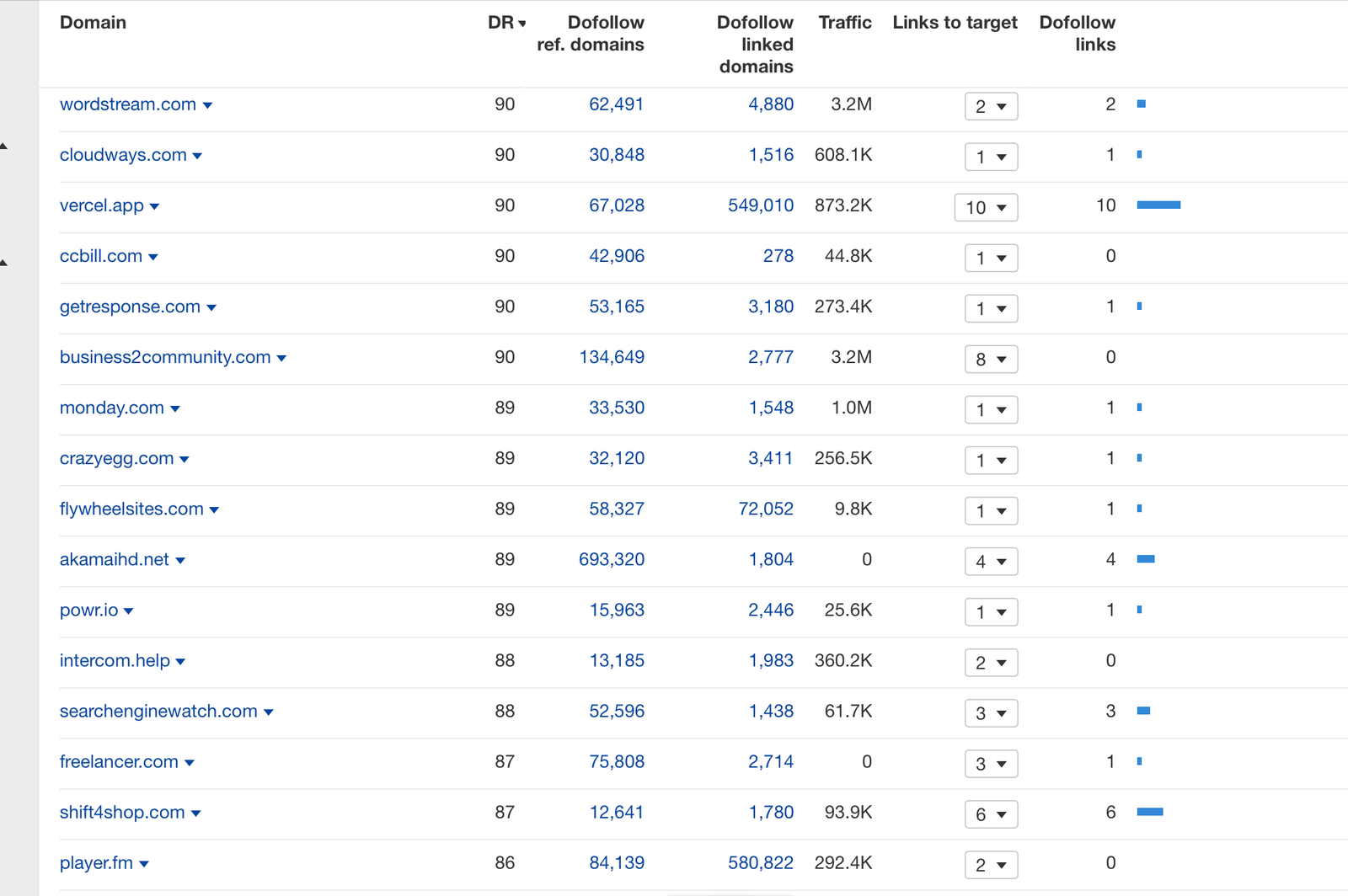This screenshot has height=896, width=1348.
Task: Sort by Links to target header
Action: (x=955, y=23)
